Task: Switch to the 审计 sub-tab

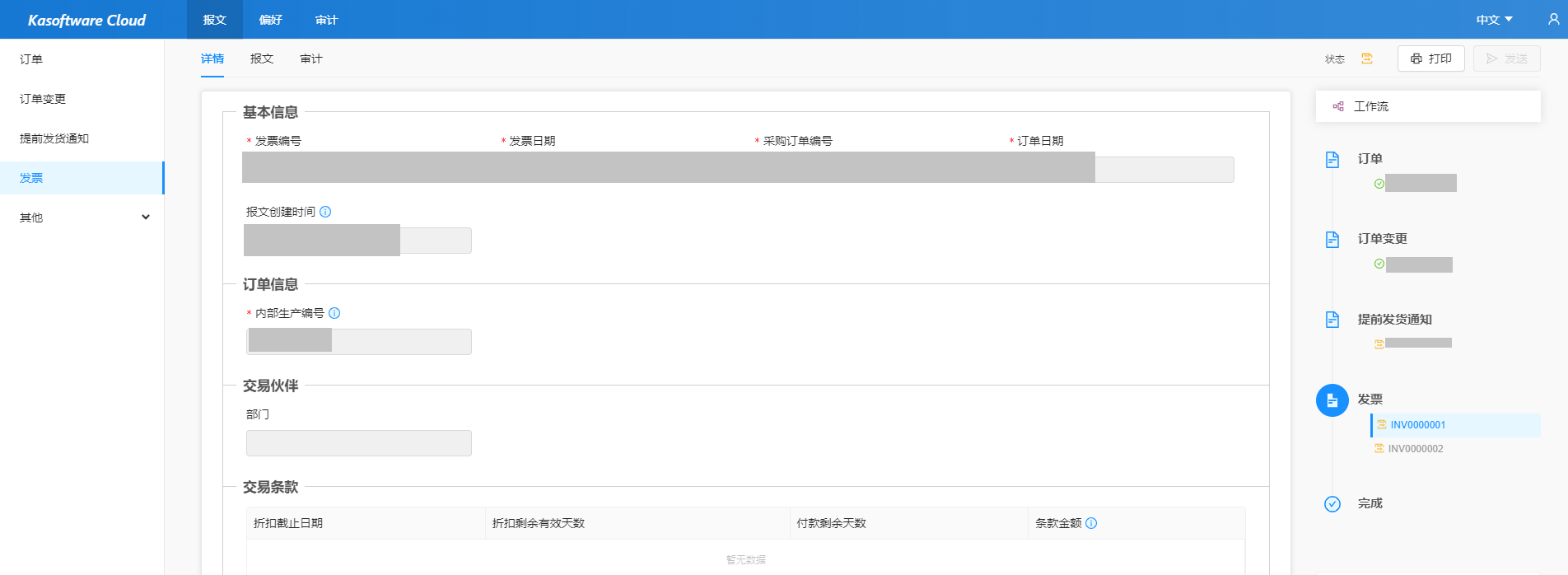Action: click(311, 58)
